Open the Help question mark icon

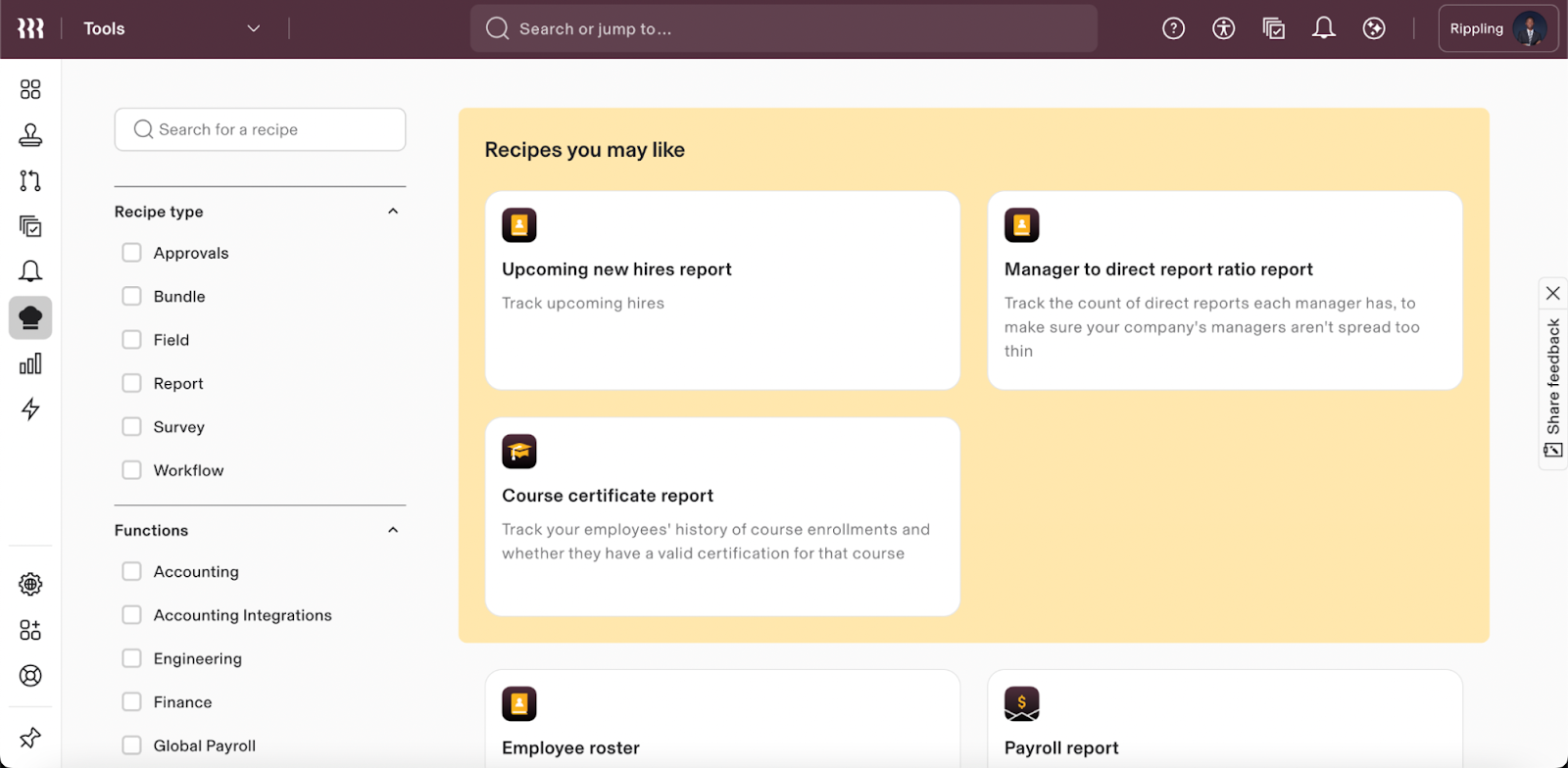pos(1173,28)
